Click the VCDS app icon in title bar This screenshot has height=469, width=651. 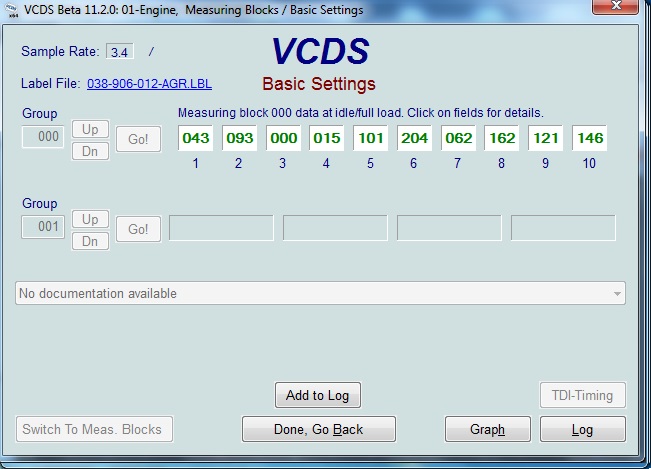(x=11, y=10)
